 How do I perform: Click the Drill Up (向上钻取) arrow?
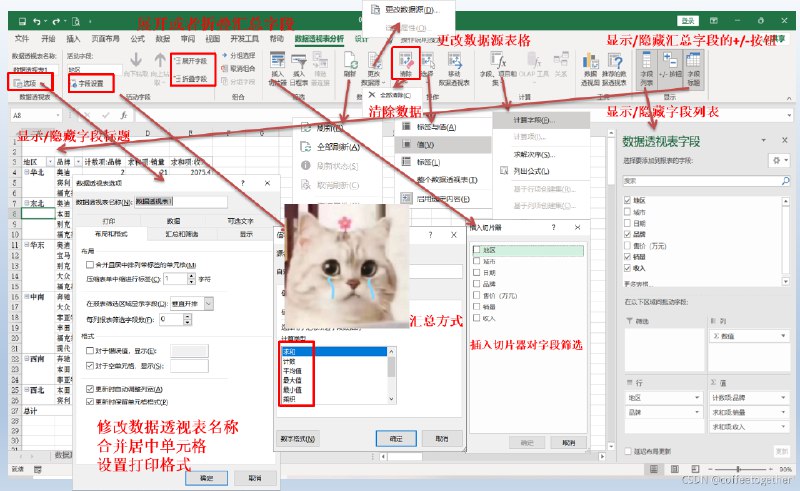pos(160,61)
